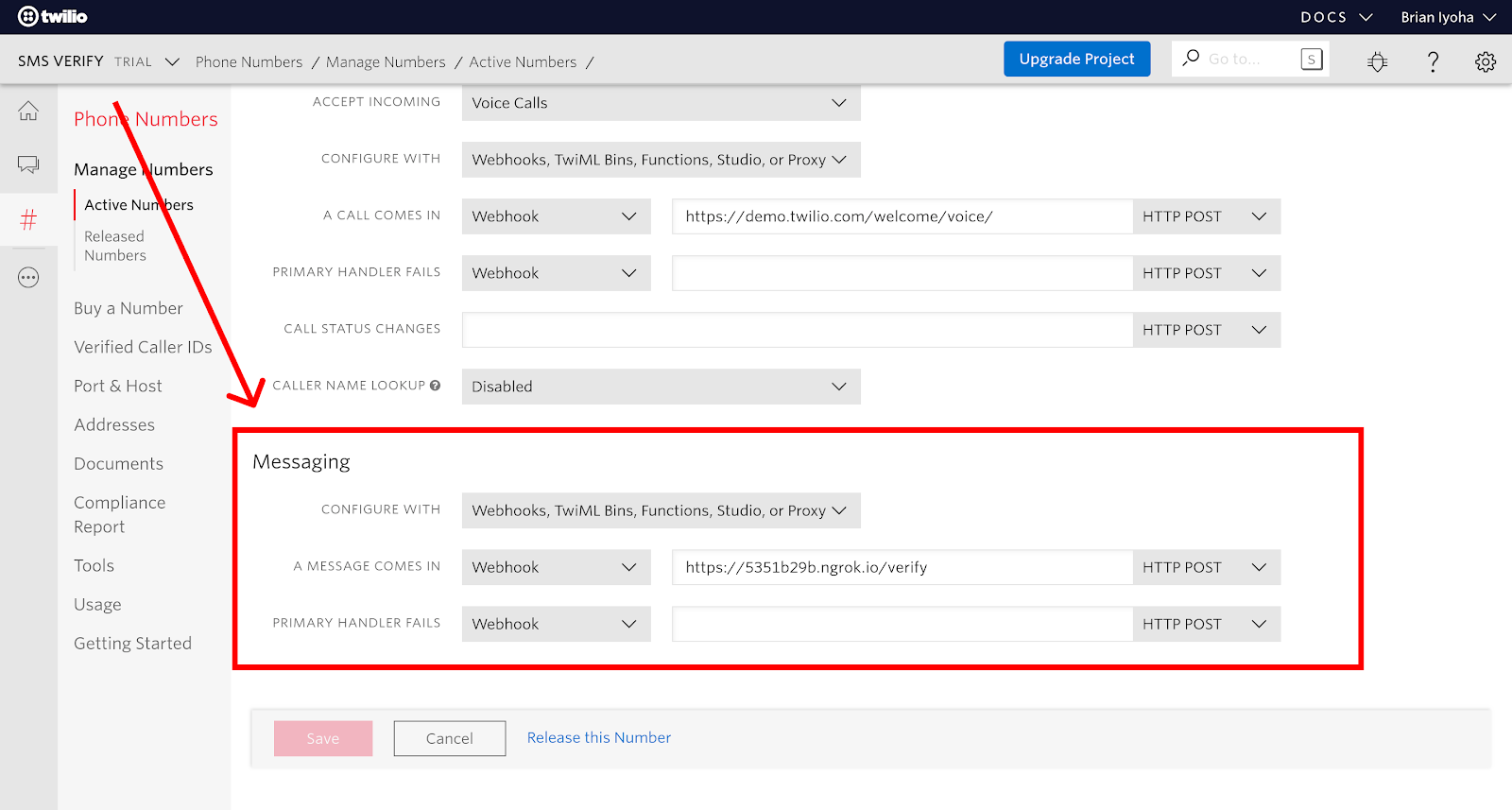Viewport: 1512px width, 810px height.
Task: Click the Phone Numbers breadcrumb
Action: pos(249,61)
